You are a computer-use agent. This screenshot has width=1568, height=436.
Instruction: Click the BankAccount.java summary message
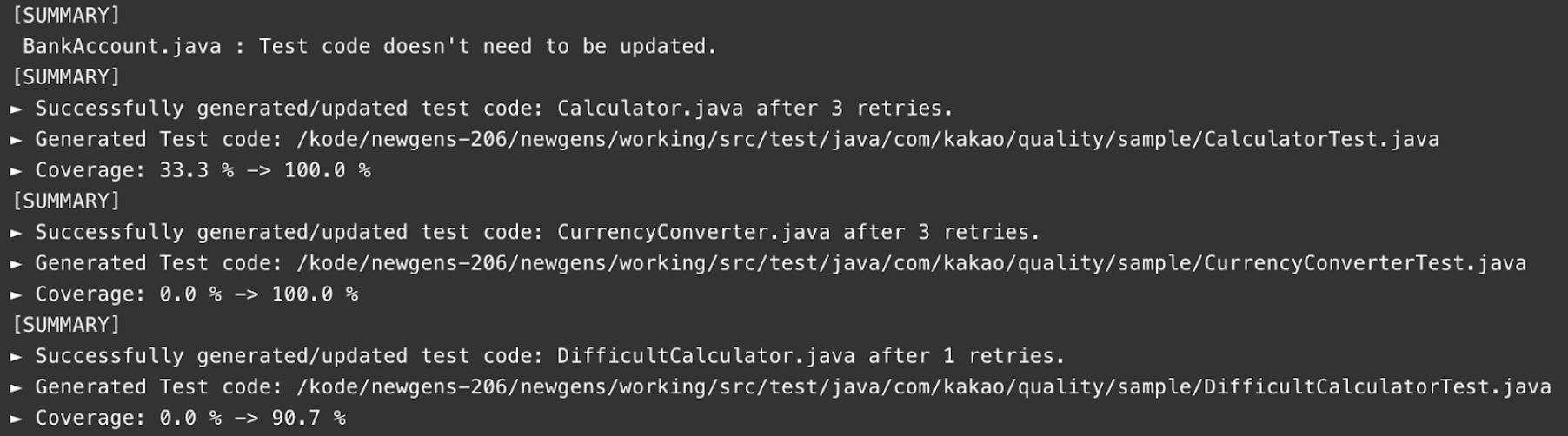(x=369, y=47)
